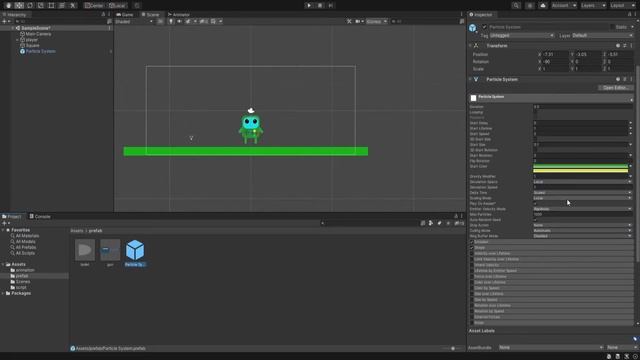Select Main Camera in Hierarchy
The width and height of the screenshot is (640, 360).
pyautogui.click(x=38, y=34)
